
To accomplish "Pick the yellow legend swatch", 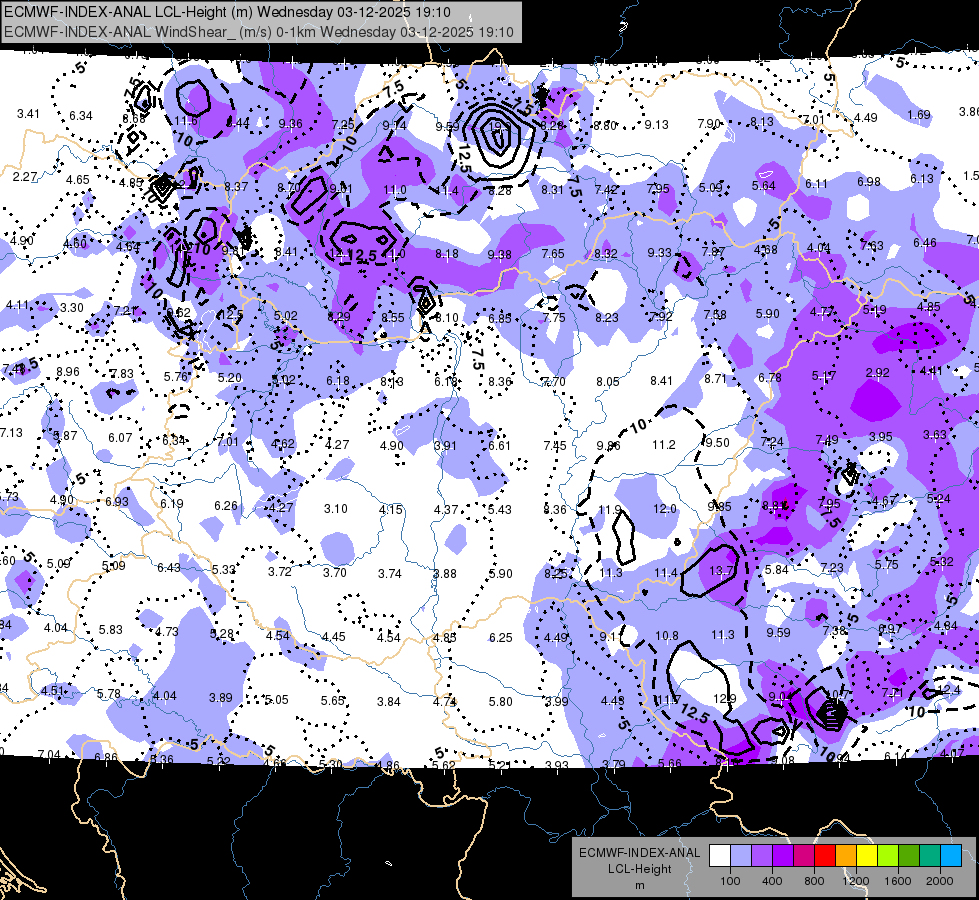I will pyautogui.click(x=867, y=856).
